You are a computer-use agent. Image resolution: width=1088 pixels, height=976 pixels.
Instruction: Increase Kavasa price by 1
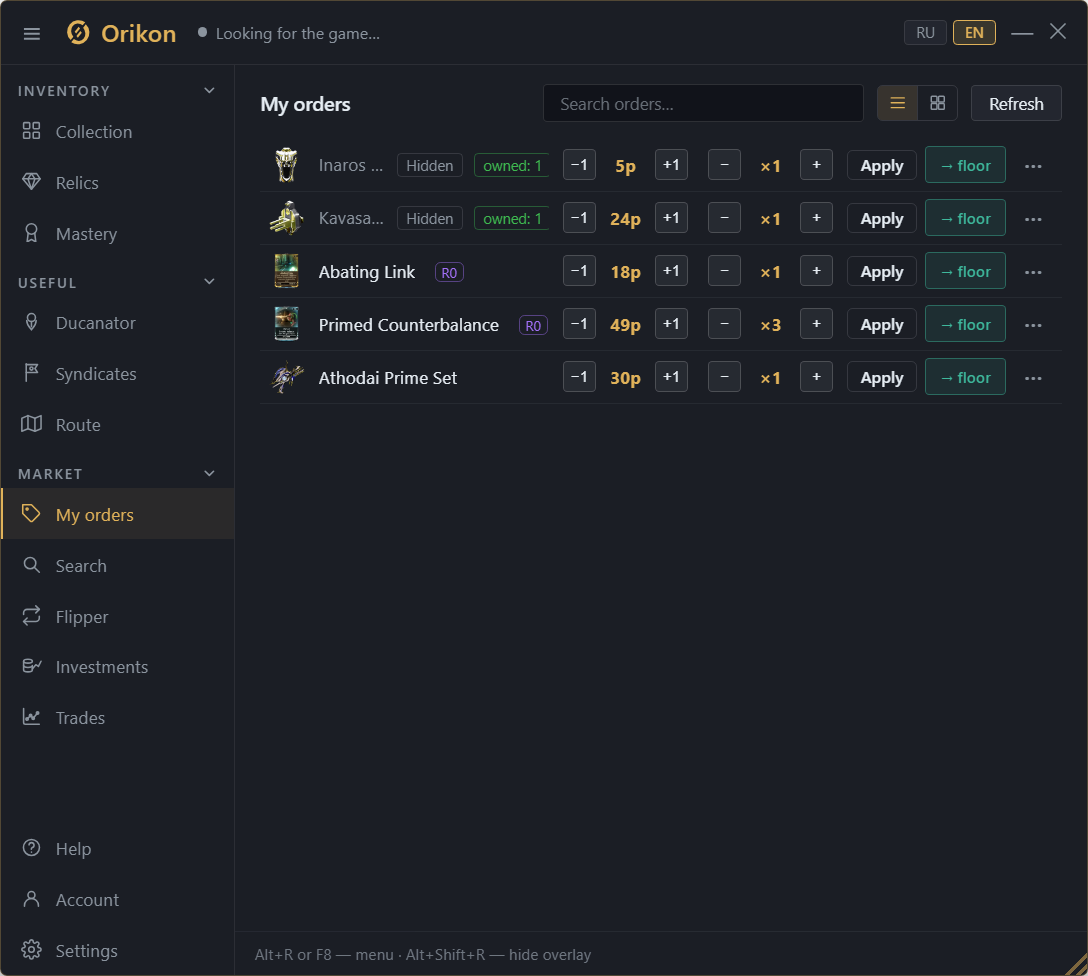671,217
